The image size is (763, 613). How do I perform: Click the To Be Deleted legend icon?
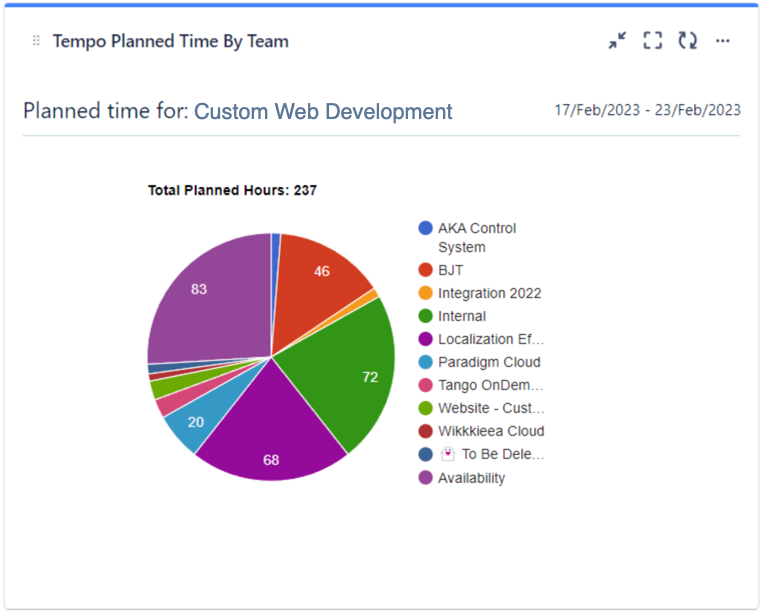[x=448, y=454]
